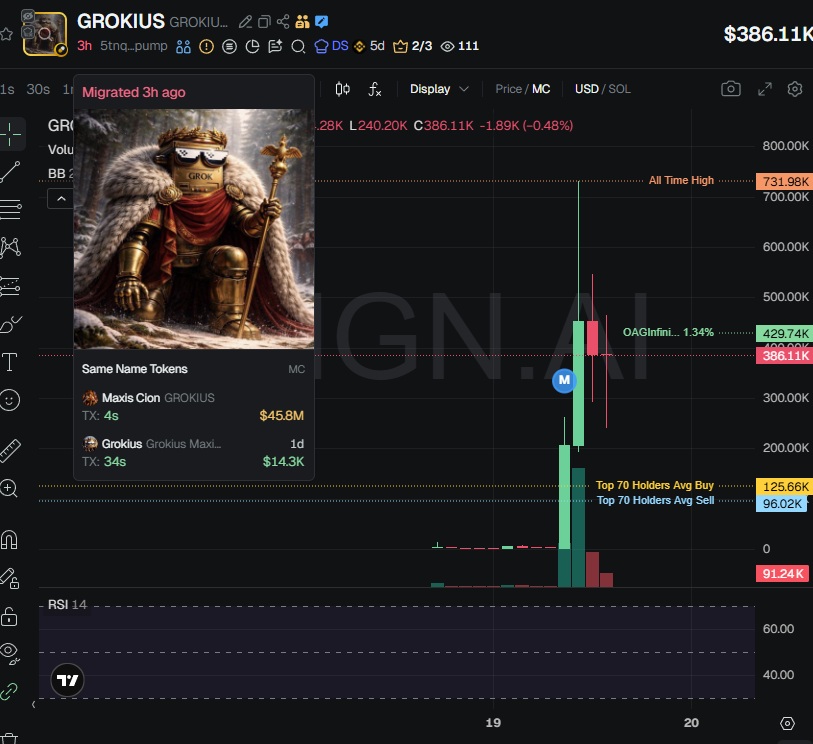The image size is (813, 744).
Task: Click the Top 70 Holders Avg Buy label
Action: (654, 485)
